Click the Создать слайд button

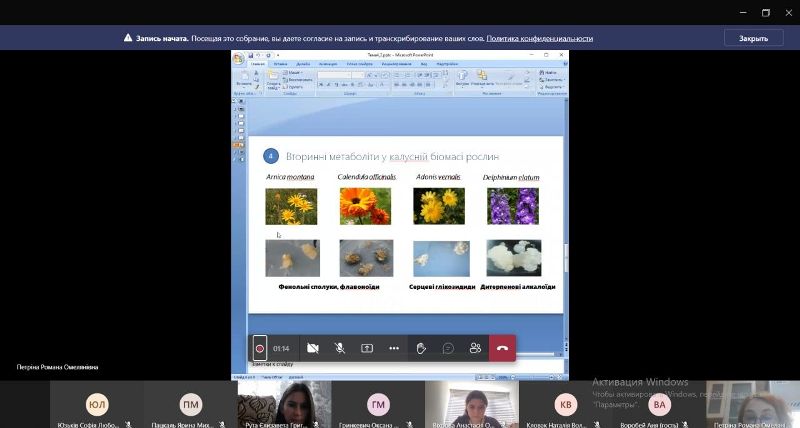[272, 82]
